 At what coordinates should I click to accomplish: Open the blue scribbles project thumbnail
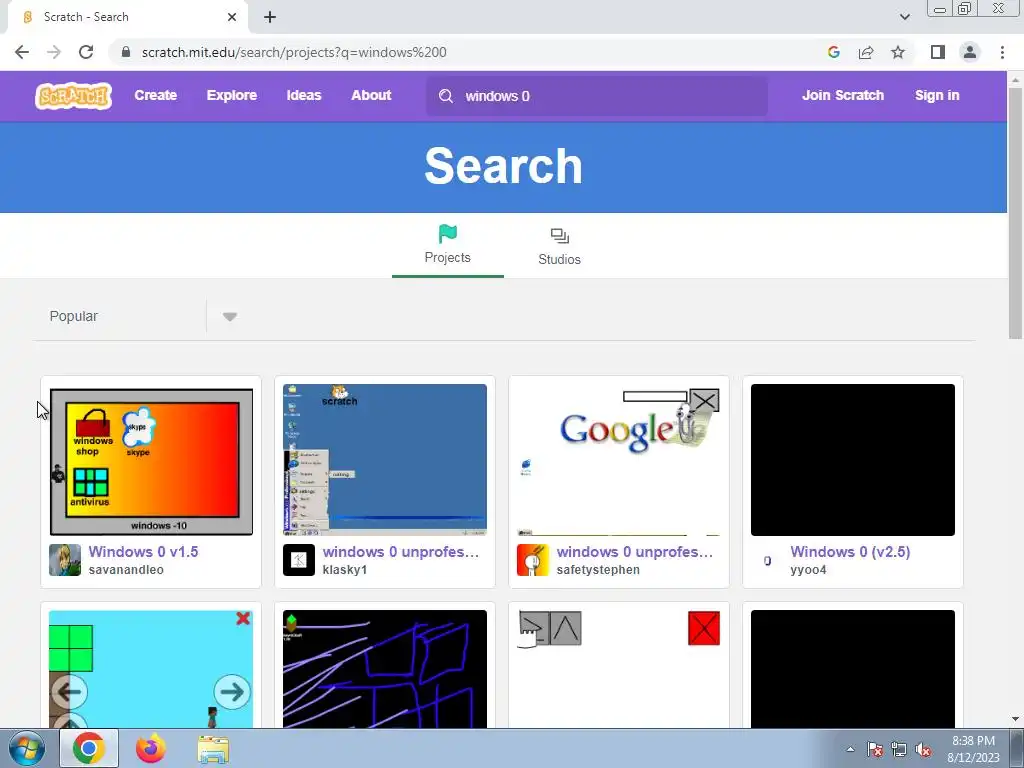[x=385, y=669]
